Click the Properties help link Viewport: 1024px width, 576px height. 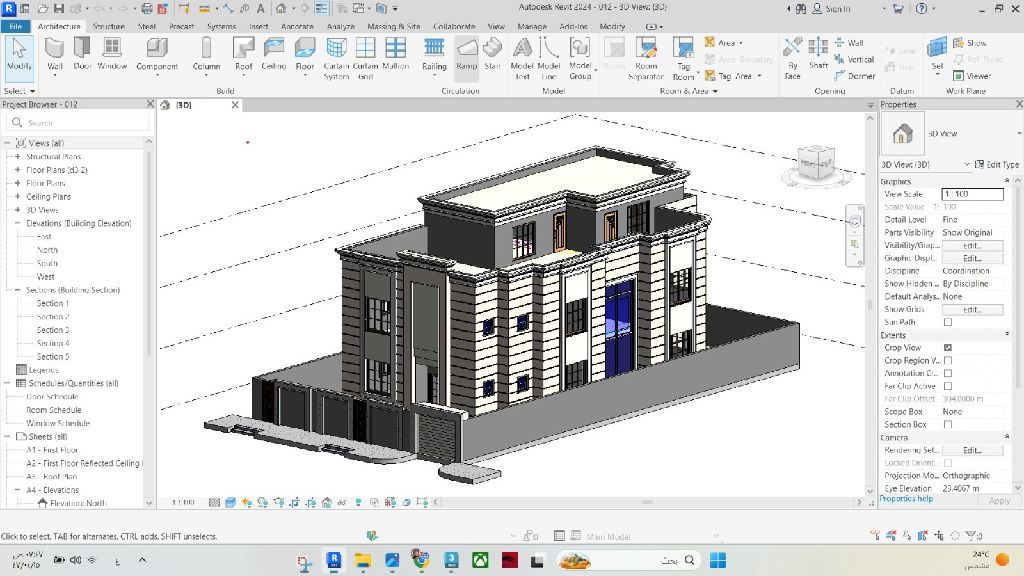(906, 499)
